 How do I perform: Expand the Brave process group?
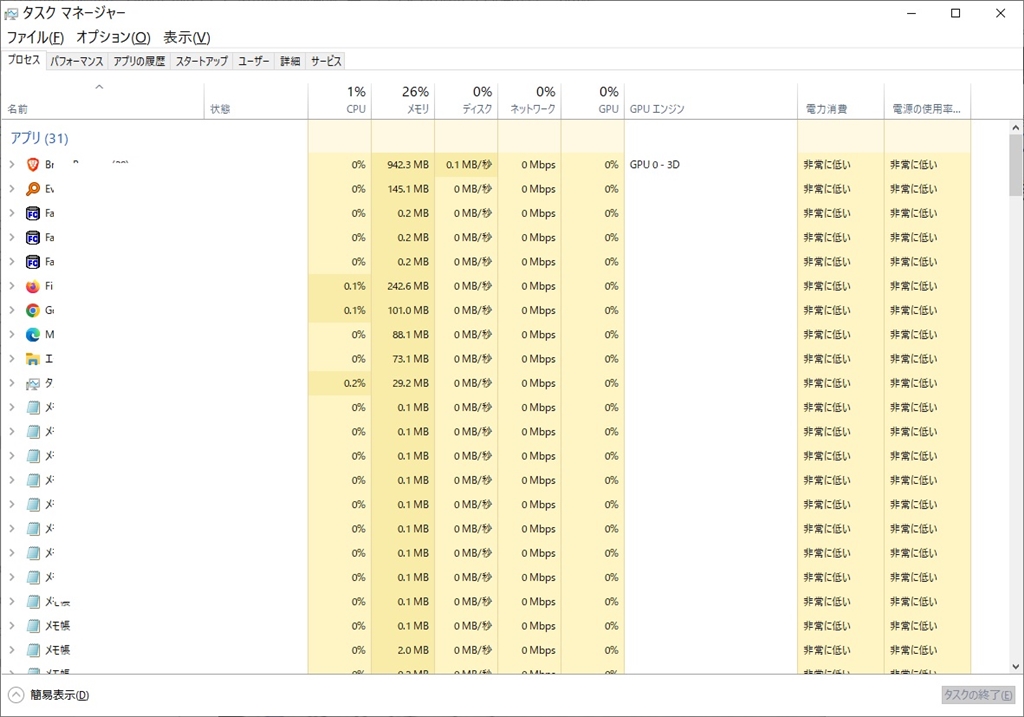12,165
